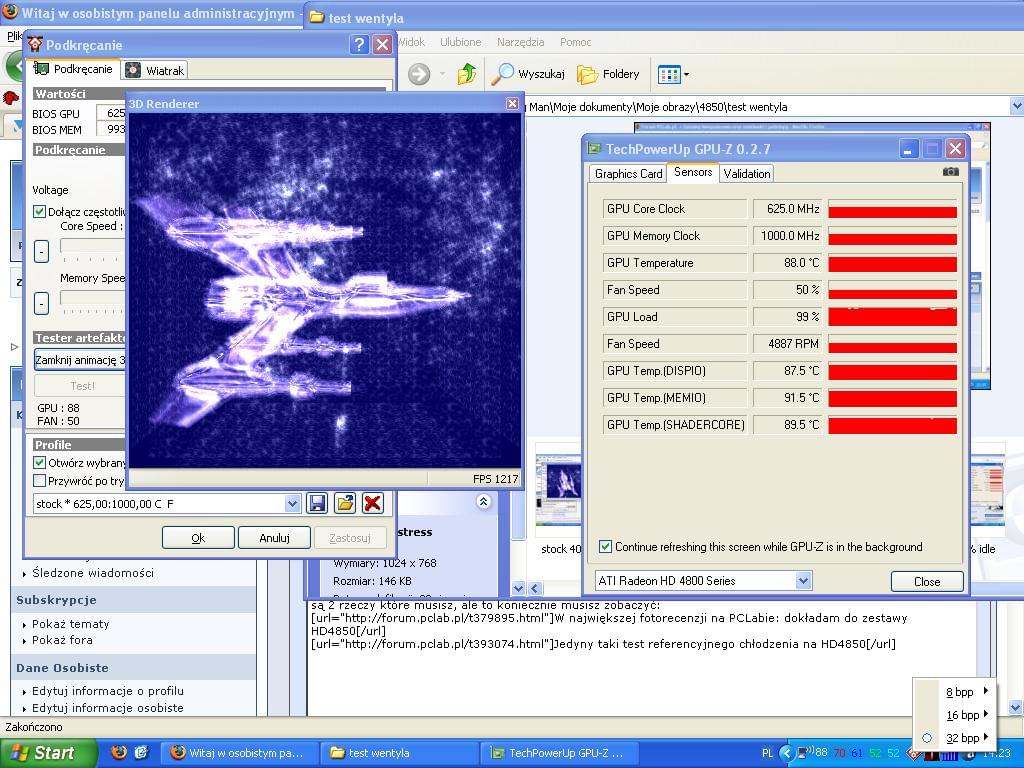Select 32 bpp in the popup menu
Image resolution: width=1024 pixels, height=768 pixels.
pos(961,738)
